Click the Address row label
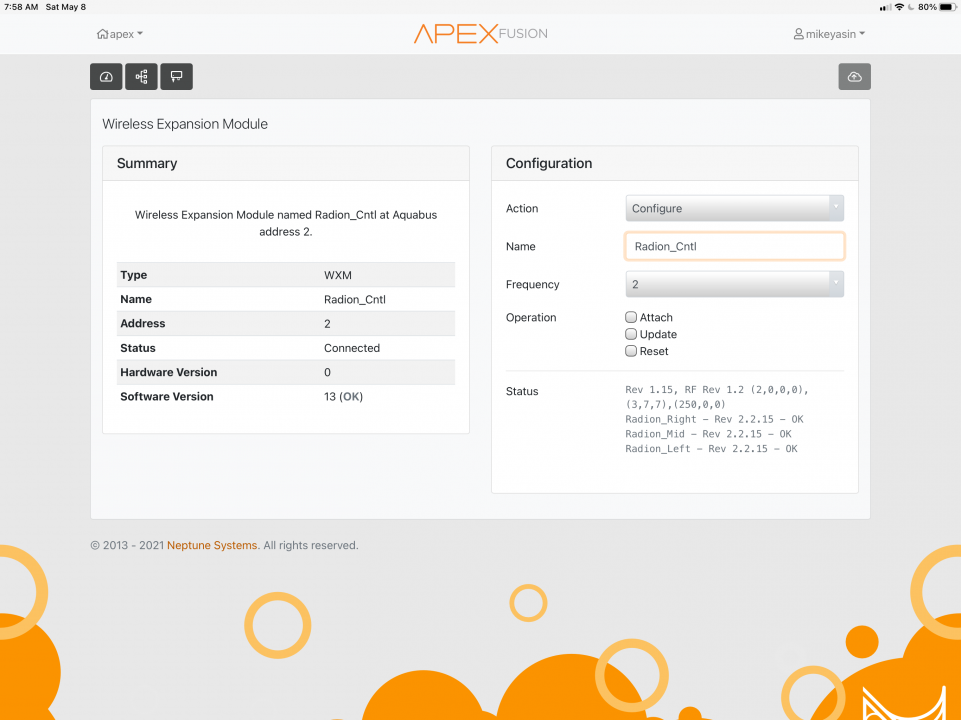 (143, 324)
